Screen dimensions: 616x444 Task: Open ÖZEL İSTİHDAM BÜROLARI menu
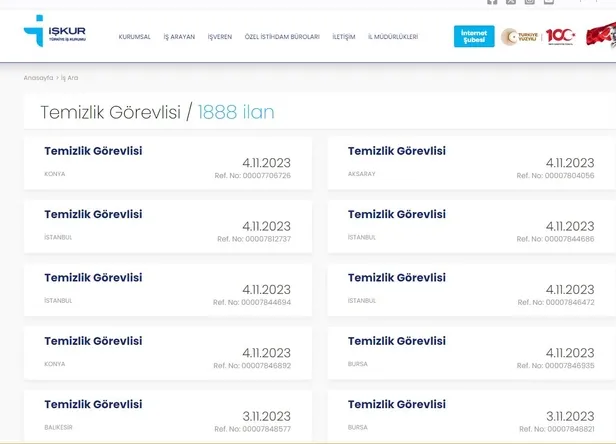pos(282,37)
